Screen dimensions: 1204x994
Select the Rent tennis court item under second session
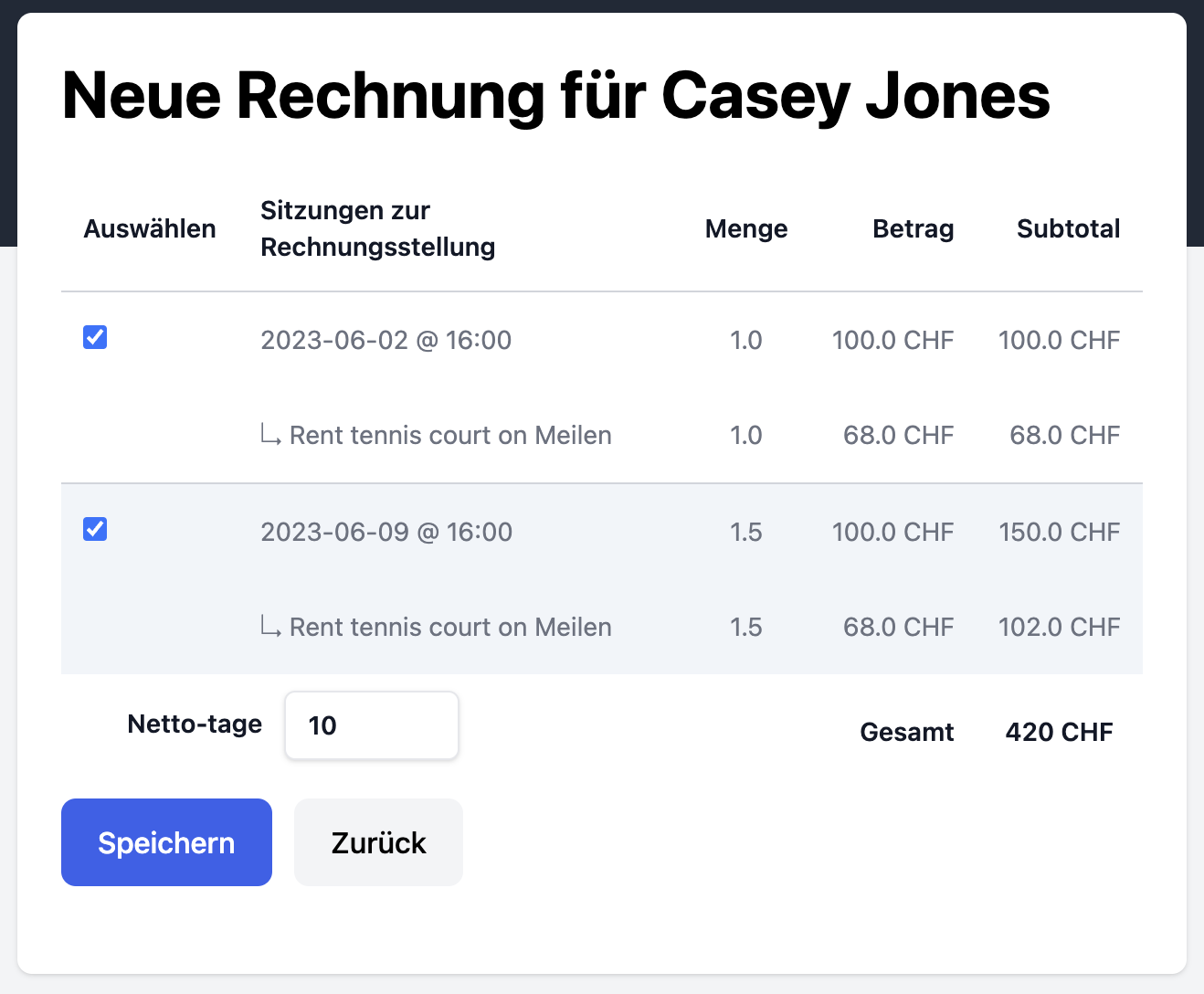tap(450, 627)
